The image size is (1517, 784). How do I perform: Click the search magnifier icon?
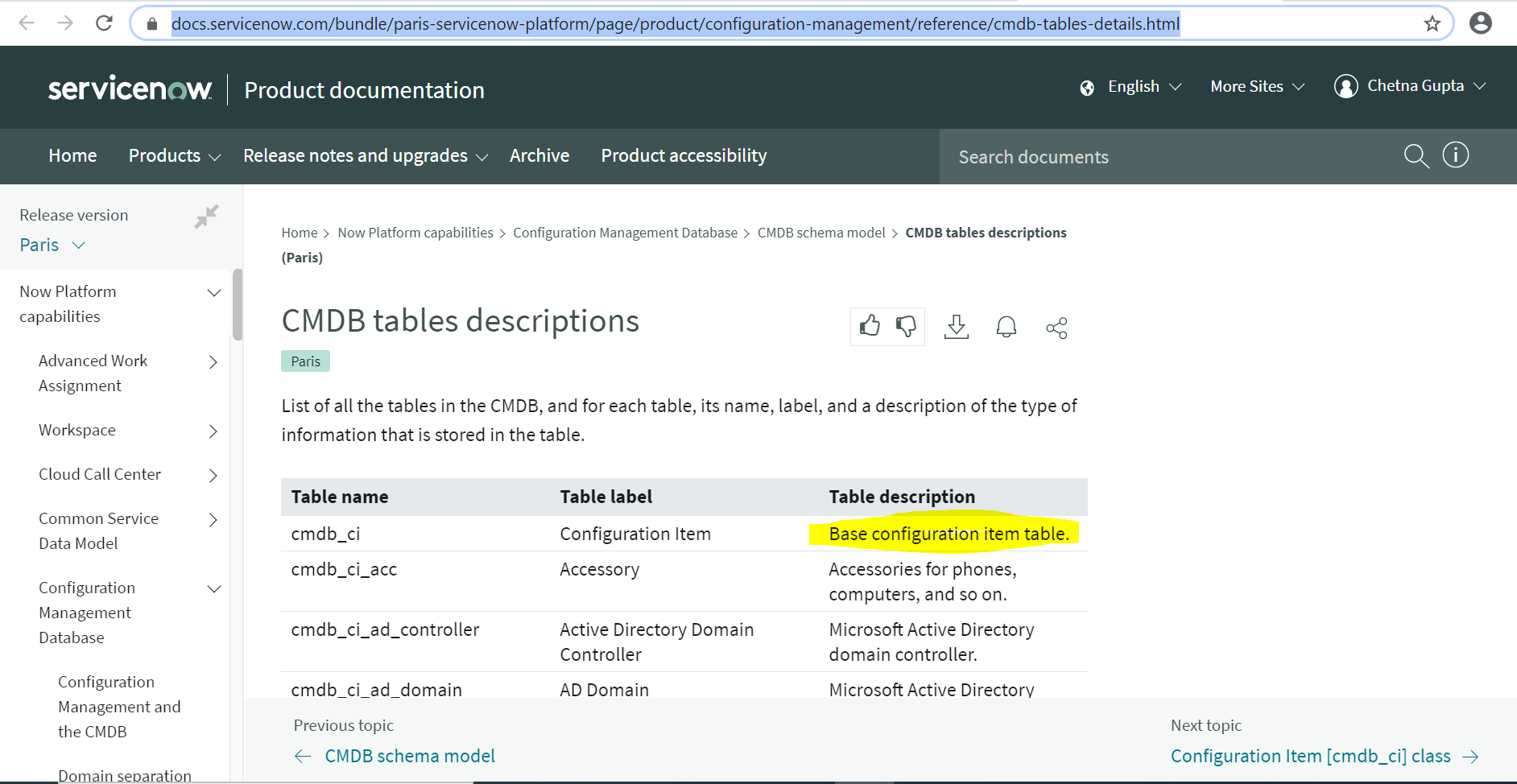(x=1416, y=155)
